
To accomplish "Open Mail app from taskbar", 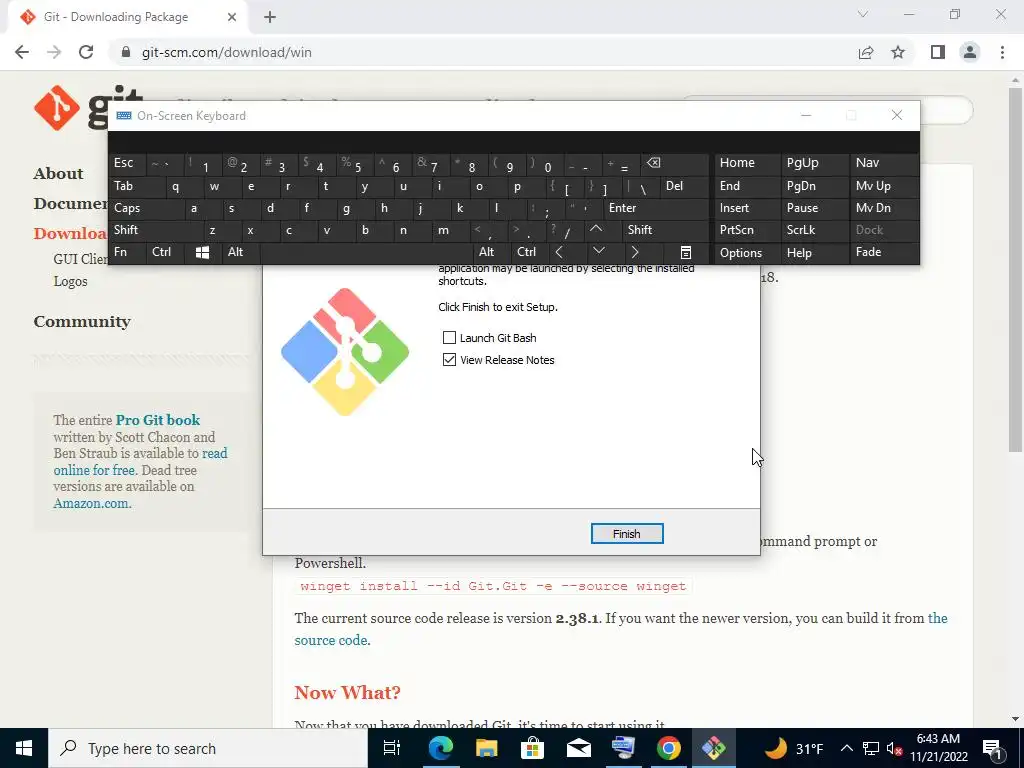I will click(578, 748).
